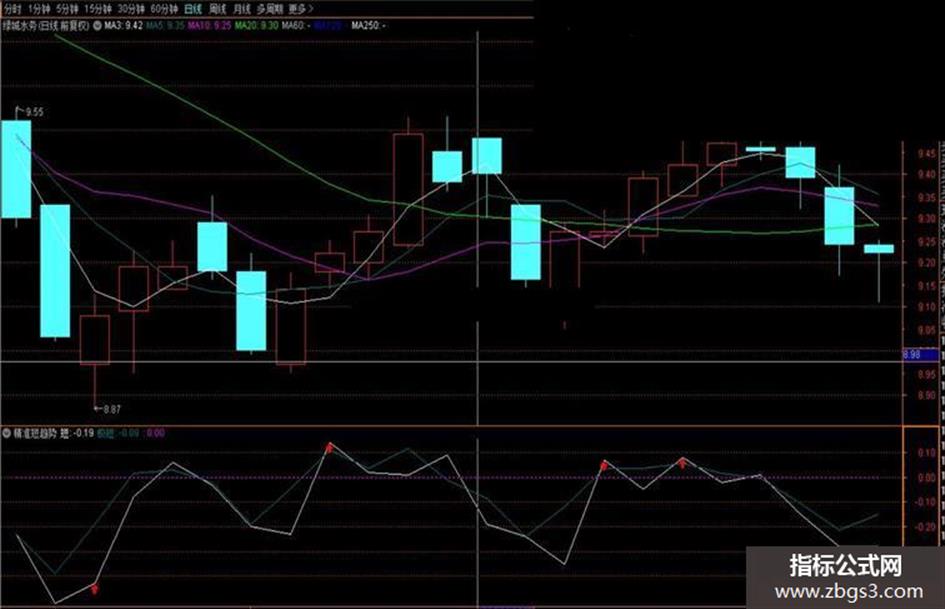Image resolution: width=945 pixels, height=609 pixels.
Task: Switch to the 月线 monthly tab
Action: [242, 9]
